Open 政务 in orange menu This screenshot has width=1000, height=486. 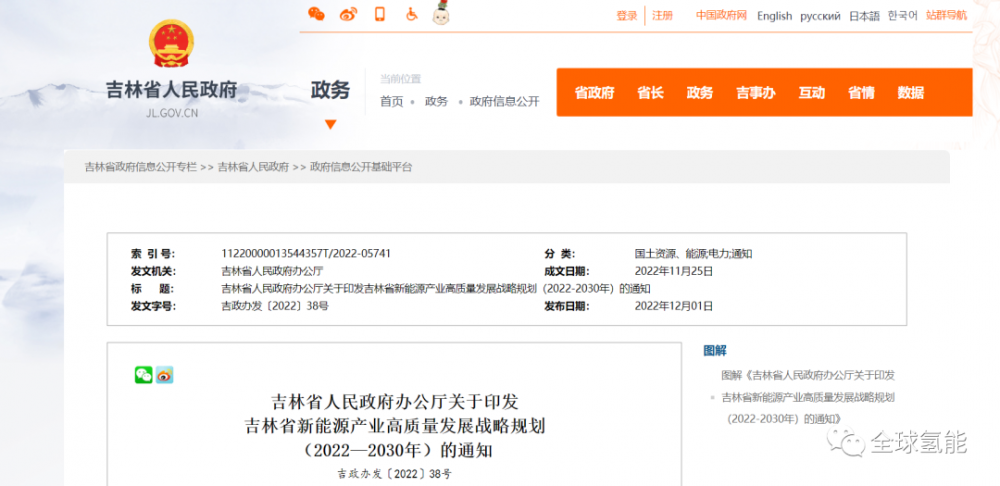coord(700,93)
